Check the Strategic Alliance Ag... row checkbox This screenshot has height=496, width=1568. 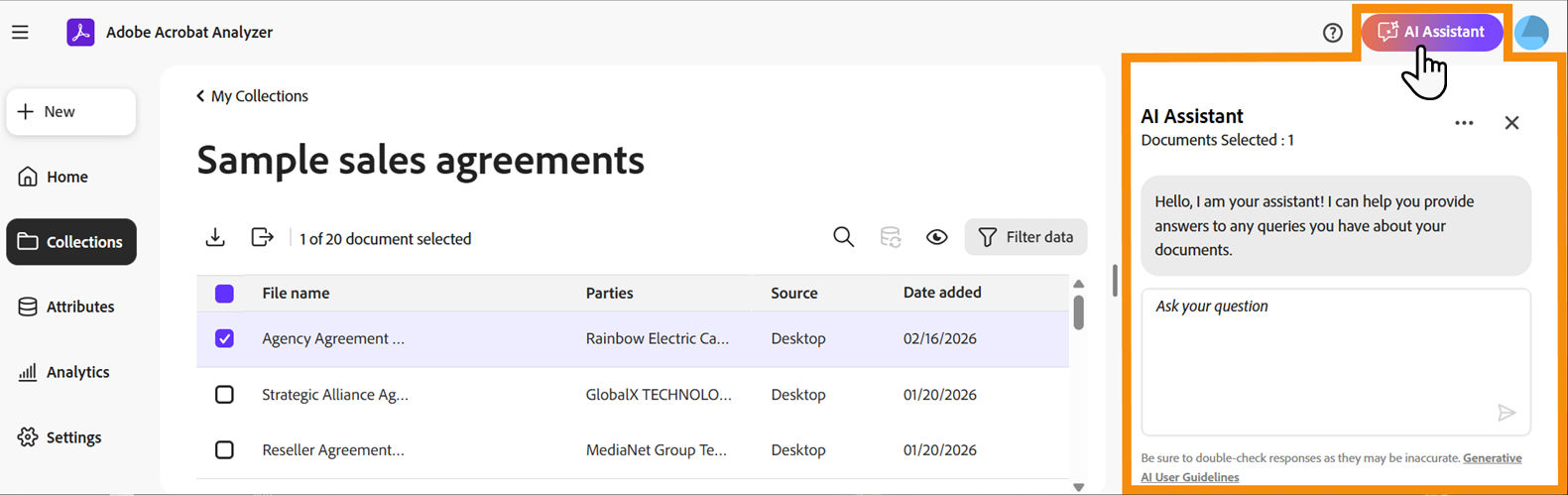click(x=225, y=395)
